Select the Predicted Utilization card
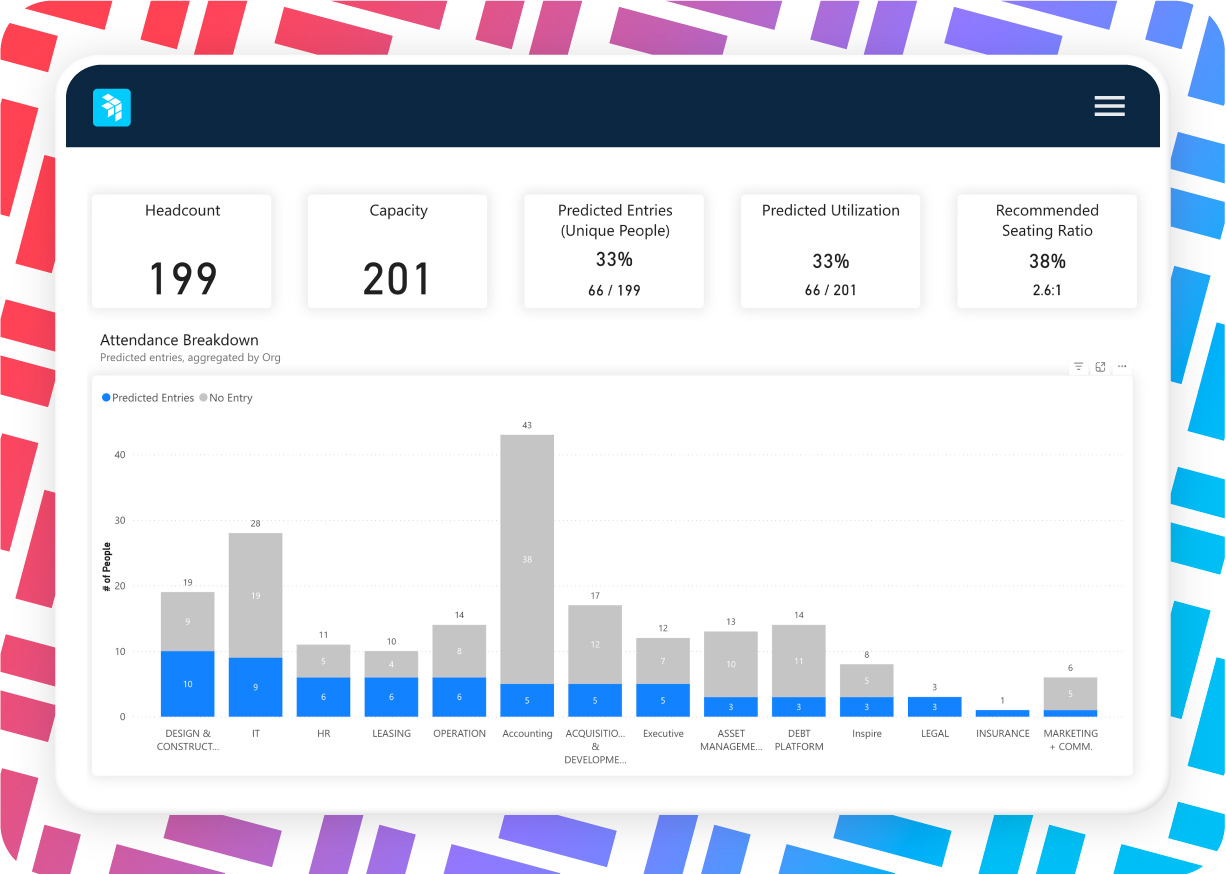 830,251
